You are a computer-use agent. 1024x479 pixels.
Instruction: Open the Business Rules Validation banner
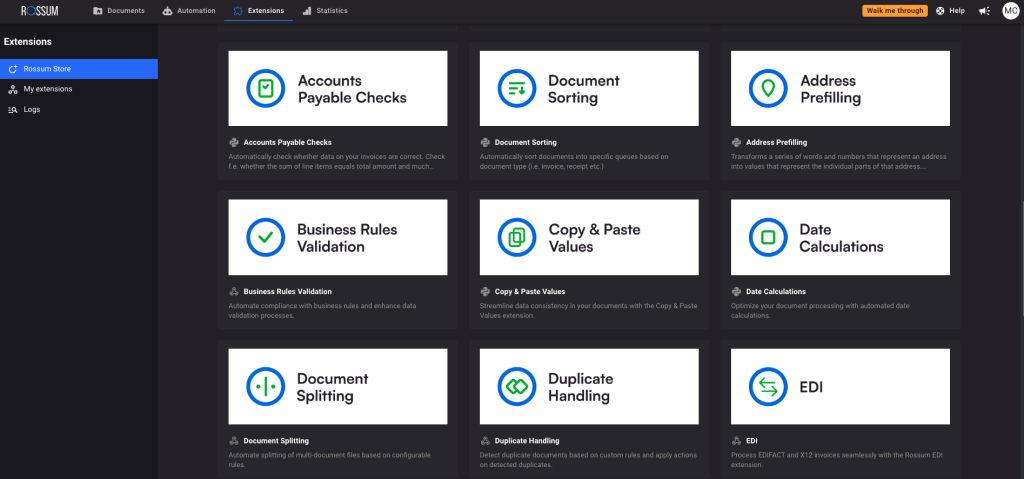[x=338, y=237]
